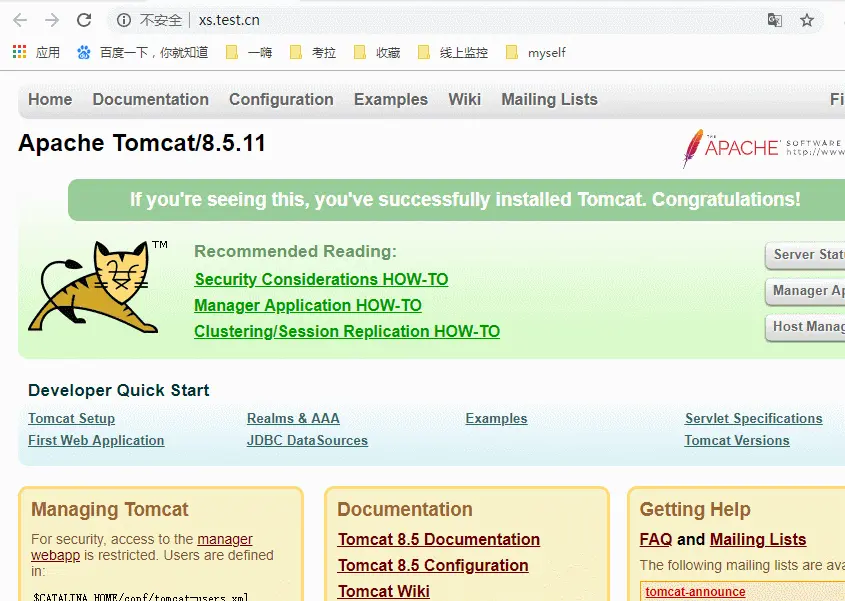The height and width of the screenshot is (601, 845).
Task: Open the translate page icon
Action: 774,20
